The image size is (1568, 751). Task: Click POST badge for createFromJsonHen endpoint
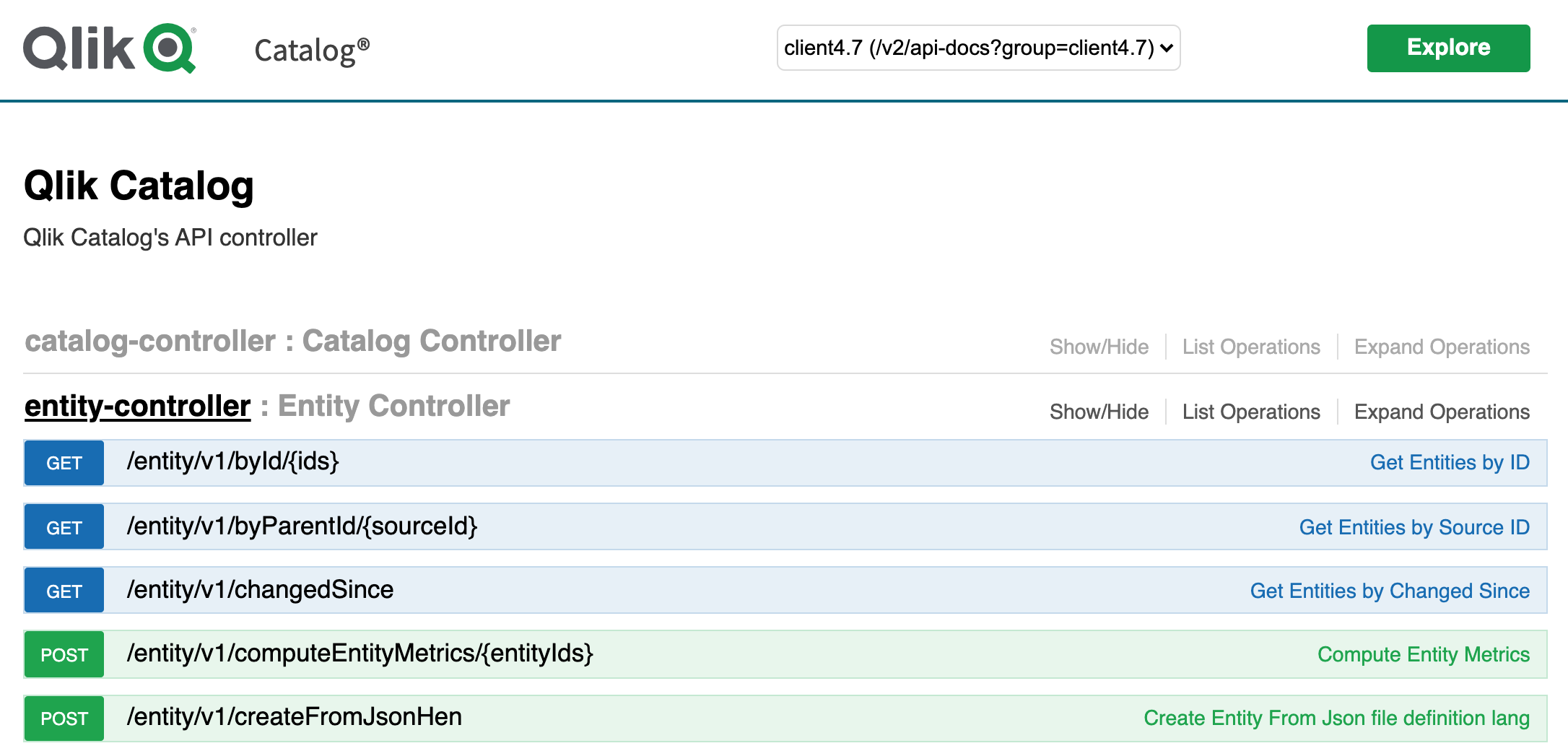click(x=64, y=719)
